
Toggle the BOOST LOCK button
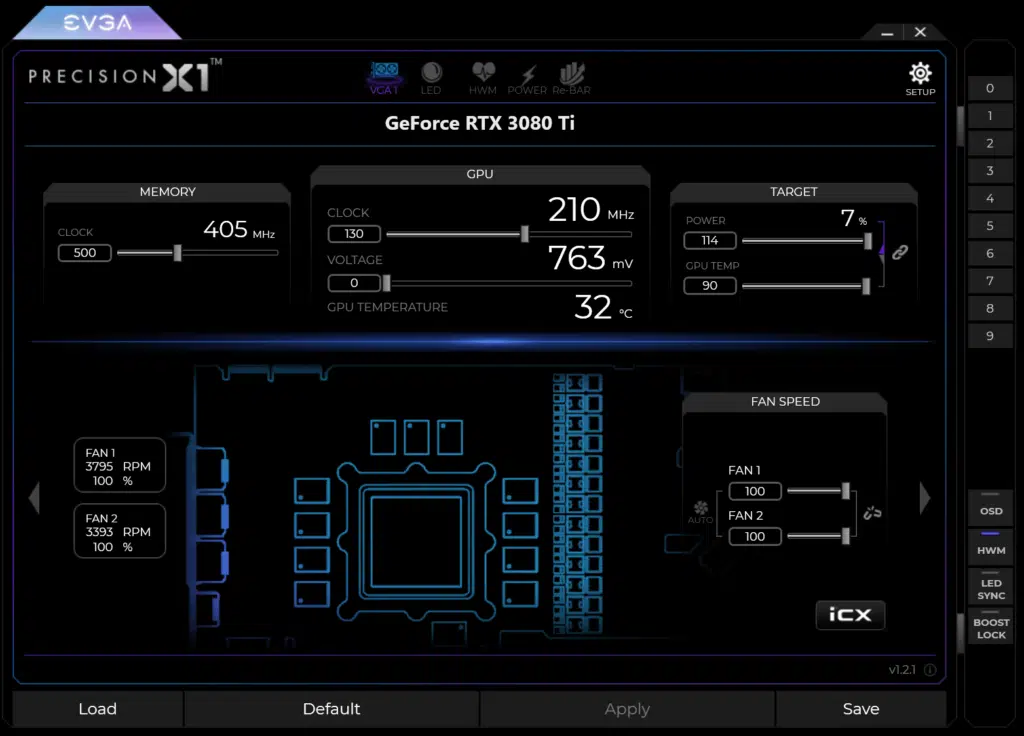pos(990,626)
